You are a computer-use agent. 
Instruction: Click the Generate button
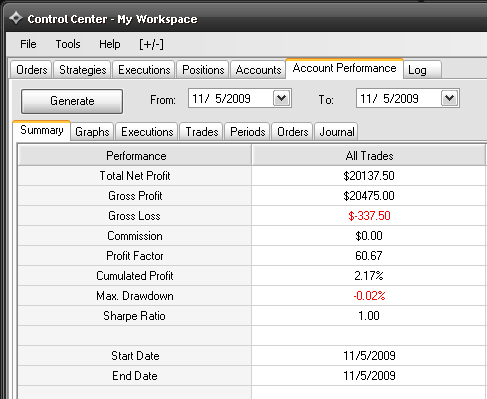72,101
